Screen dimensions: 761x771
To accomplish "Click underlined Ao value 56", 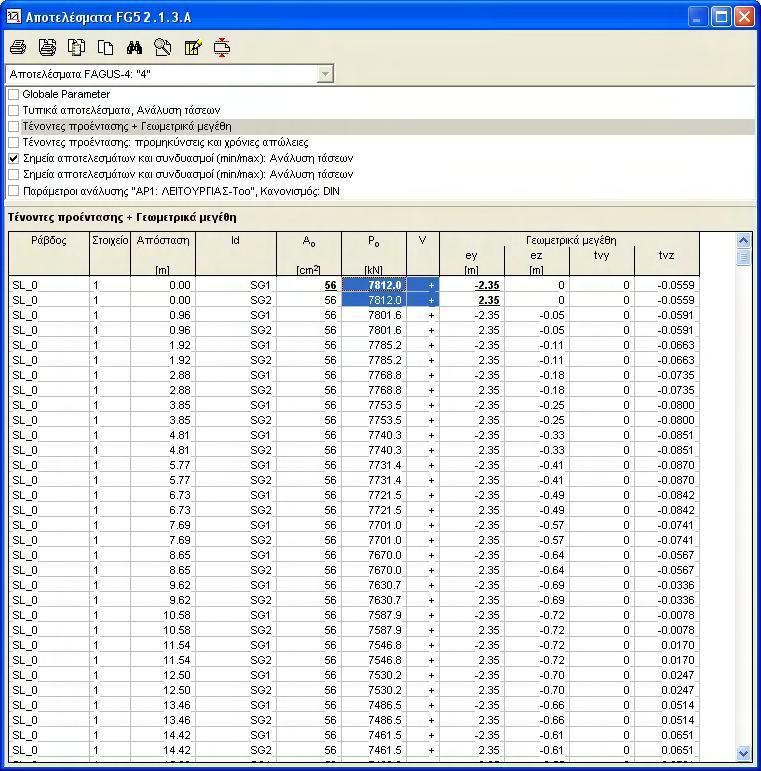I will pyautogui.click(x=330, y=285).
